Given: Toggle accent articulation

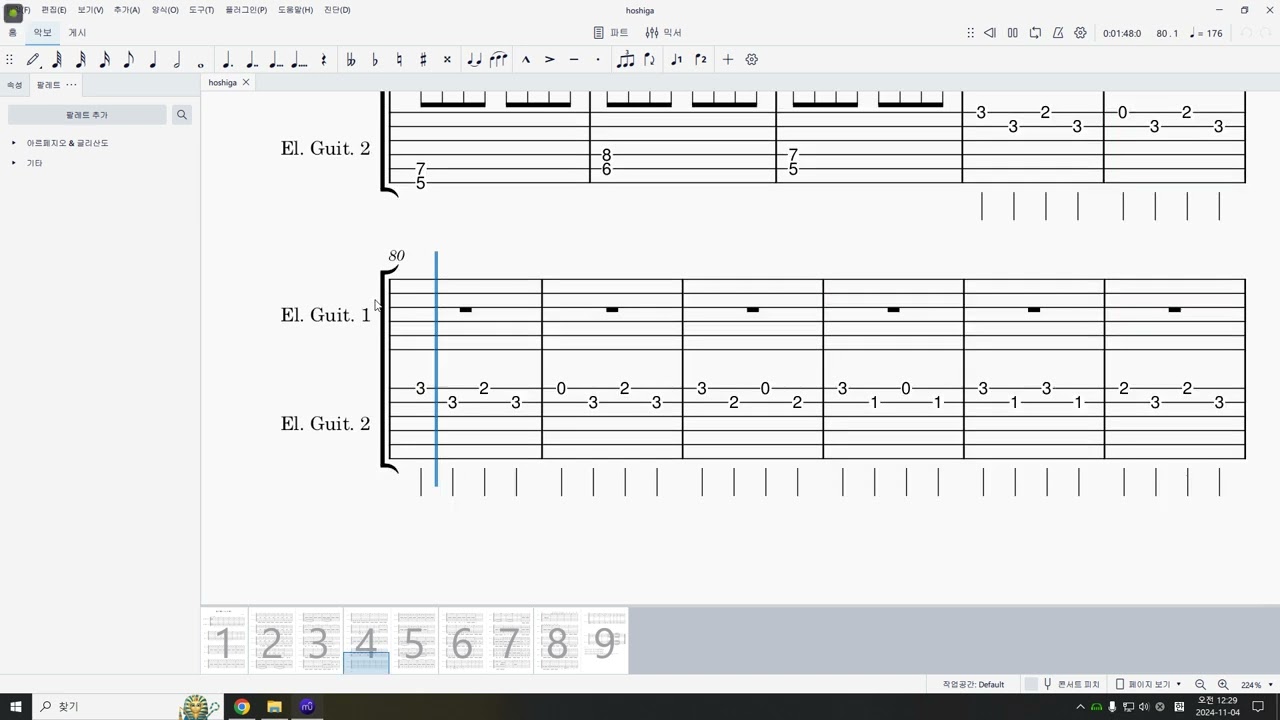Looking at the screenshot, I should click(x=550, y=60).
